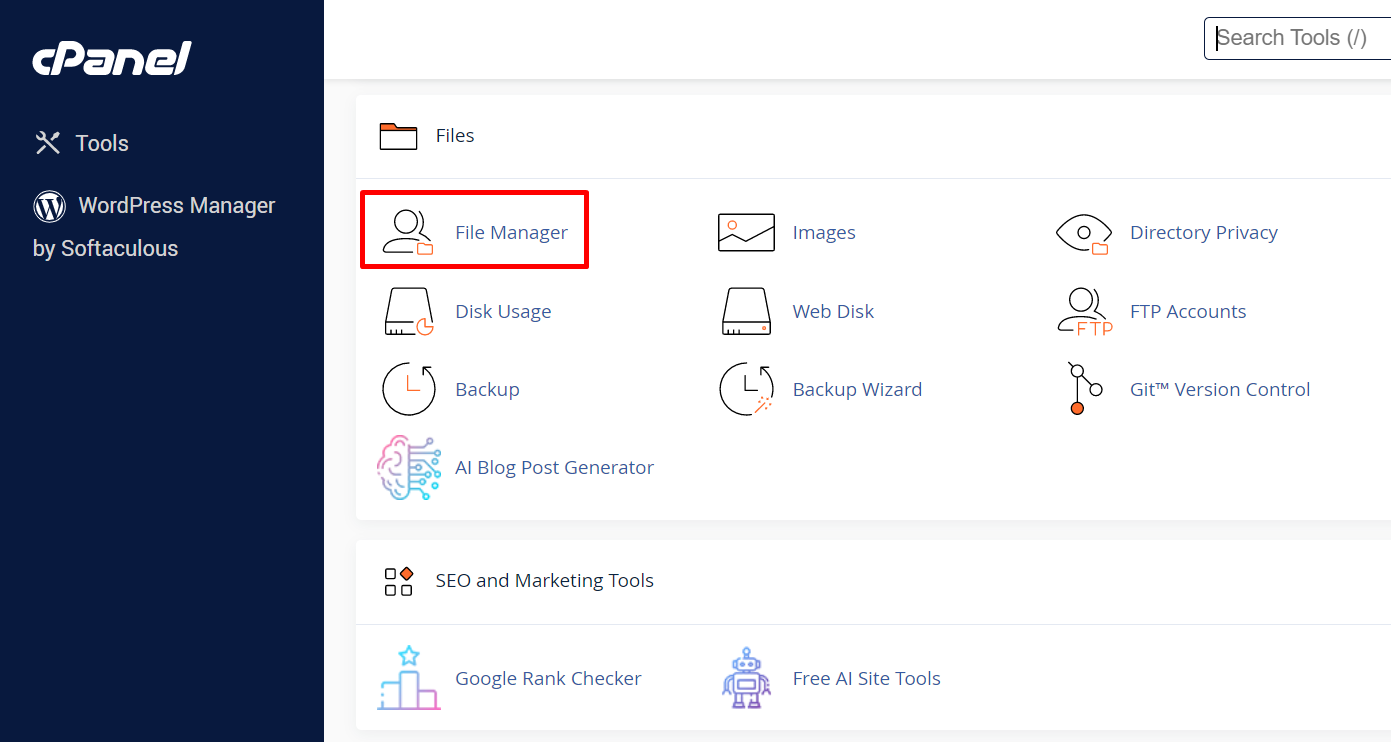Screen dimensions: 1391x742
Task: Open the Disk Usage link
Action: click(x=503, y=311)
